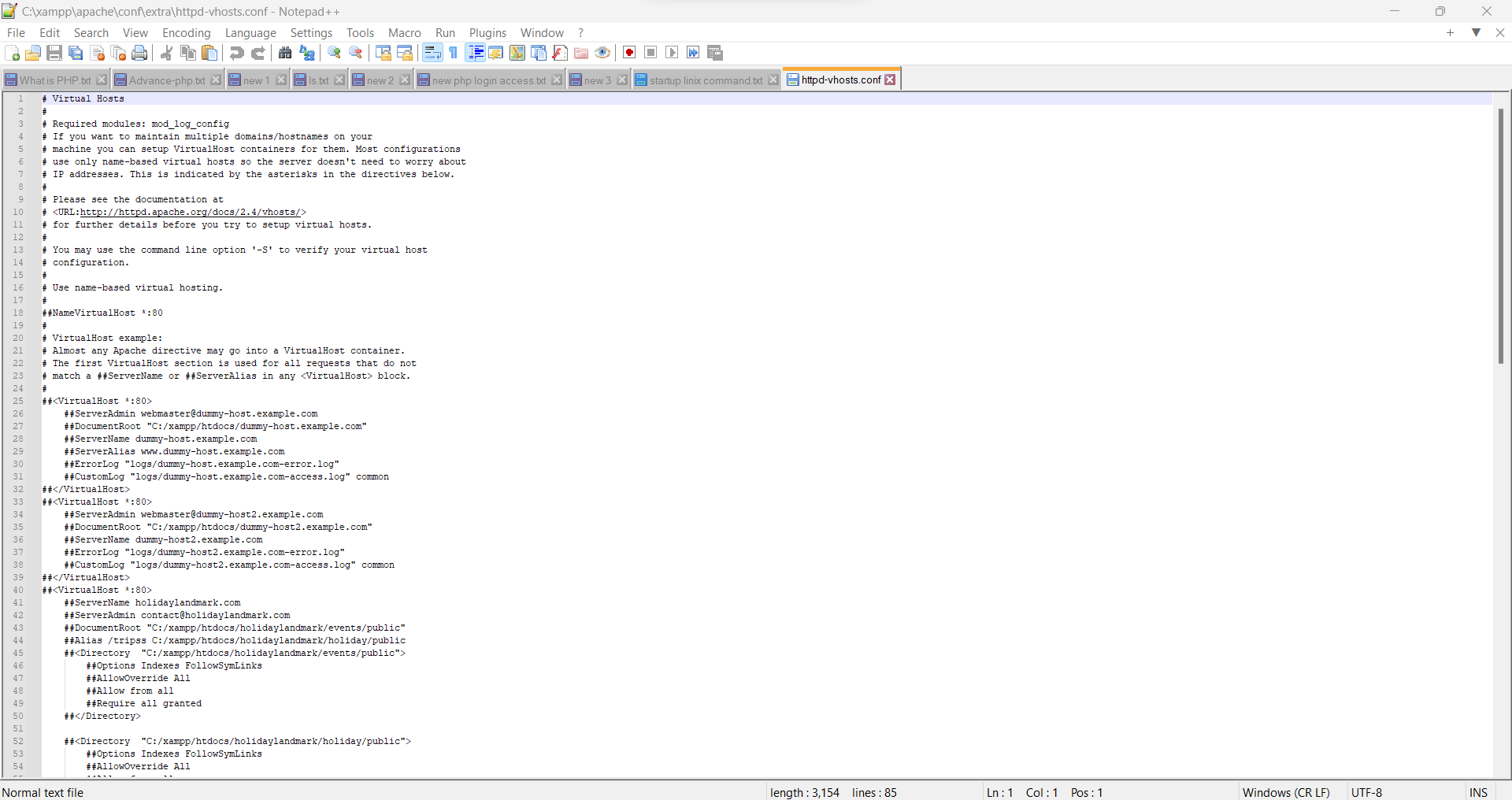Open the Plugins menu

coord(487,33)
